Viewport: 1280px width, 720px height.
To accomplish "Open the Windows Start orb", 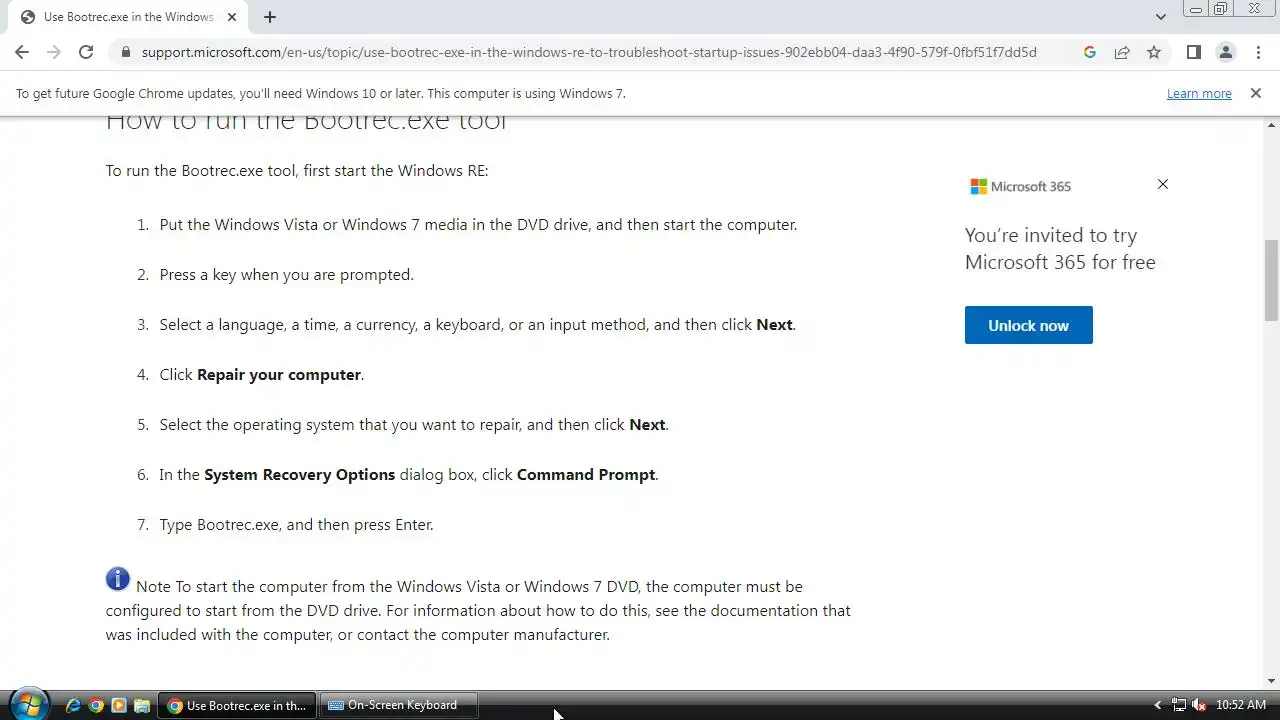I will (x=27, y=704).
